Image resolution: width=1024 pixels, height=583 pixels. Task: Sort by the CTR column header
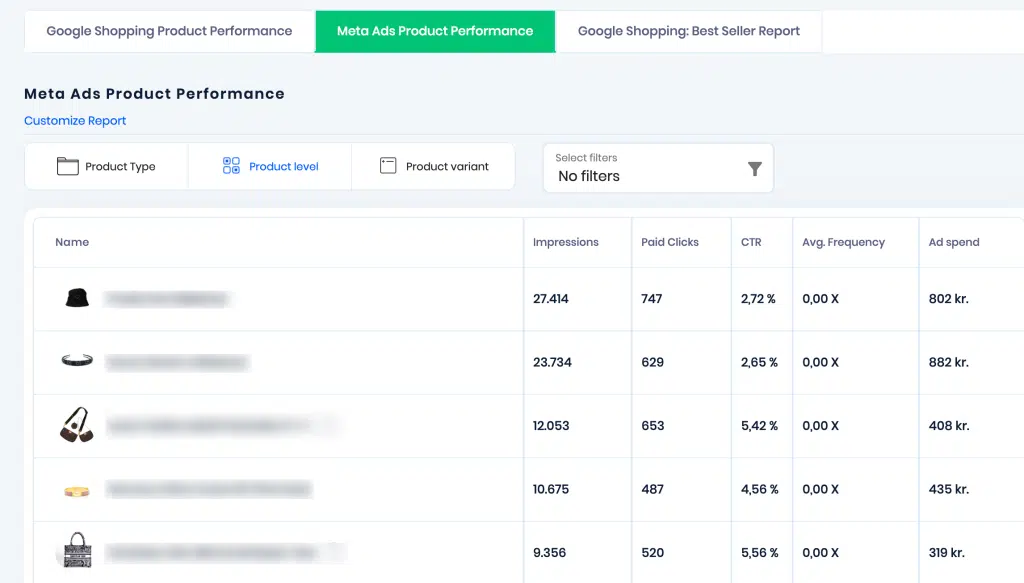[x=751, y=242]
